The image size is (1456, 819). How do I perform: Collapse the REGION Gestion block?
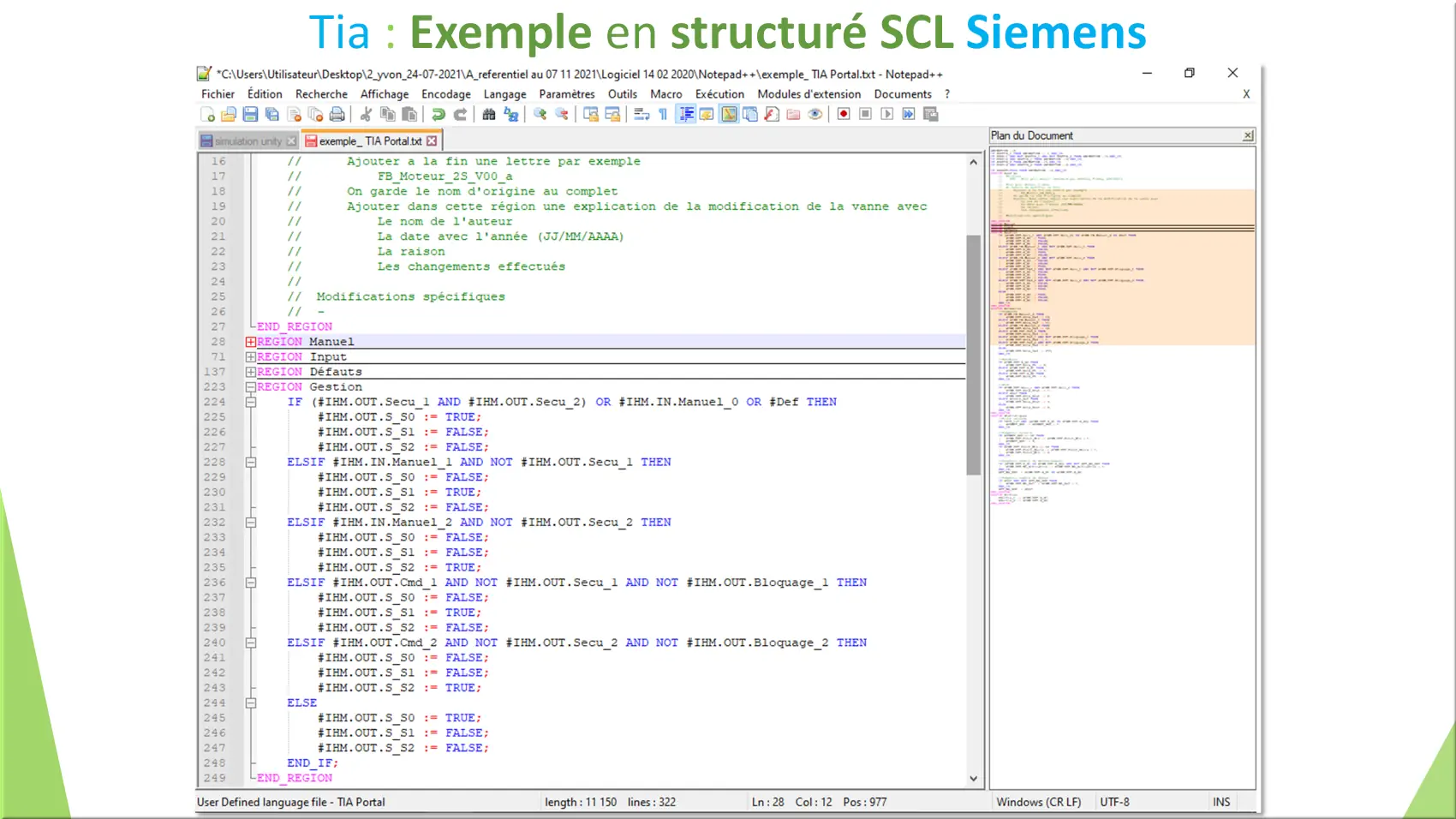point(251,387)
